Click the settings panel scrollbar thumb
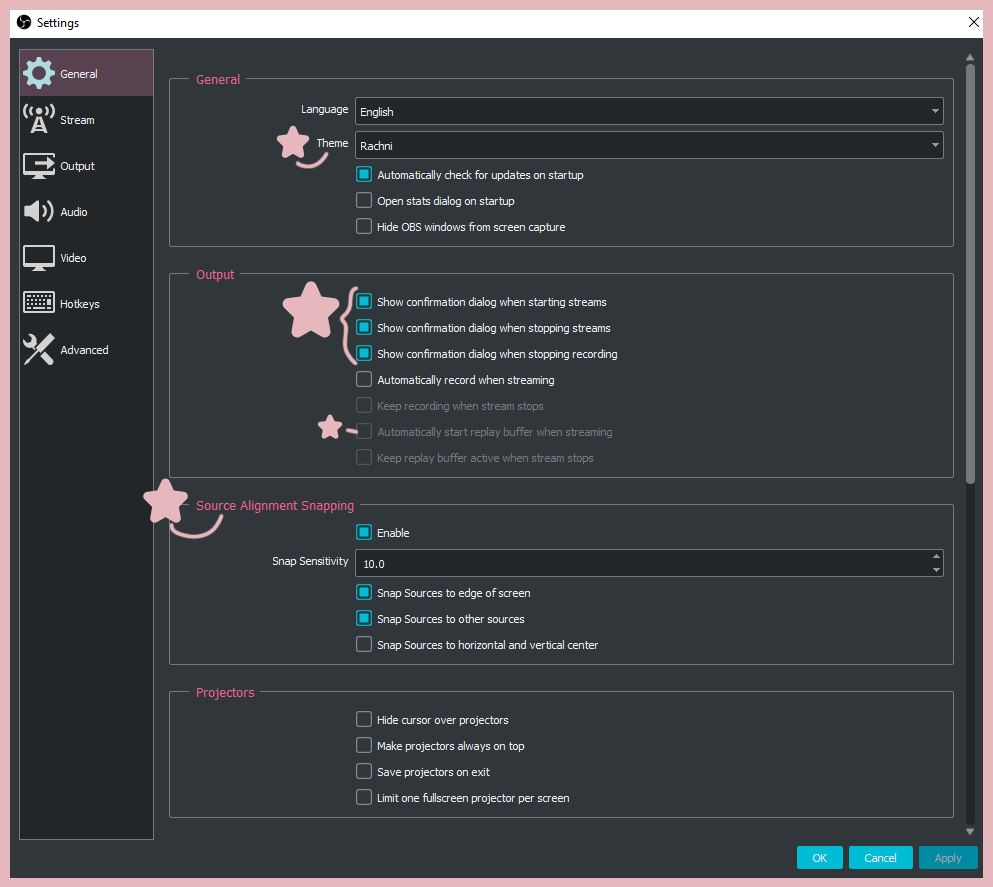 [x=970, y=274]
